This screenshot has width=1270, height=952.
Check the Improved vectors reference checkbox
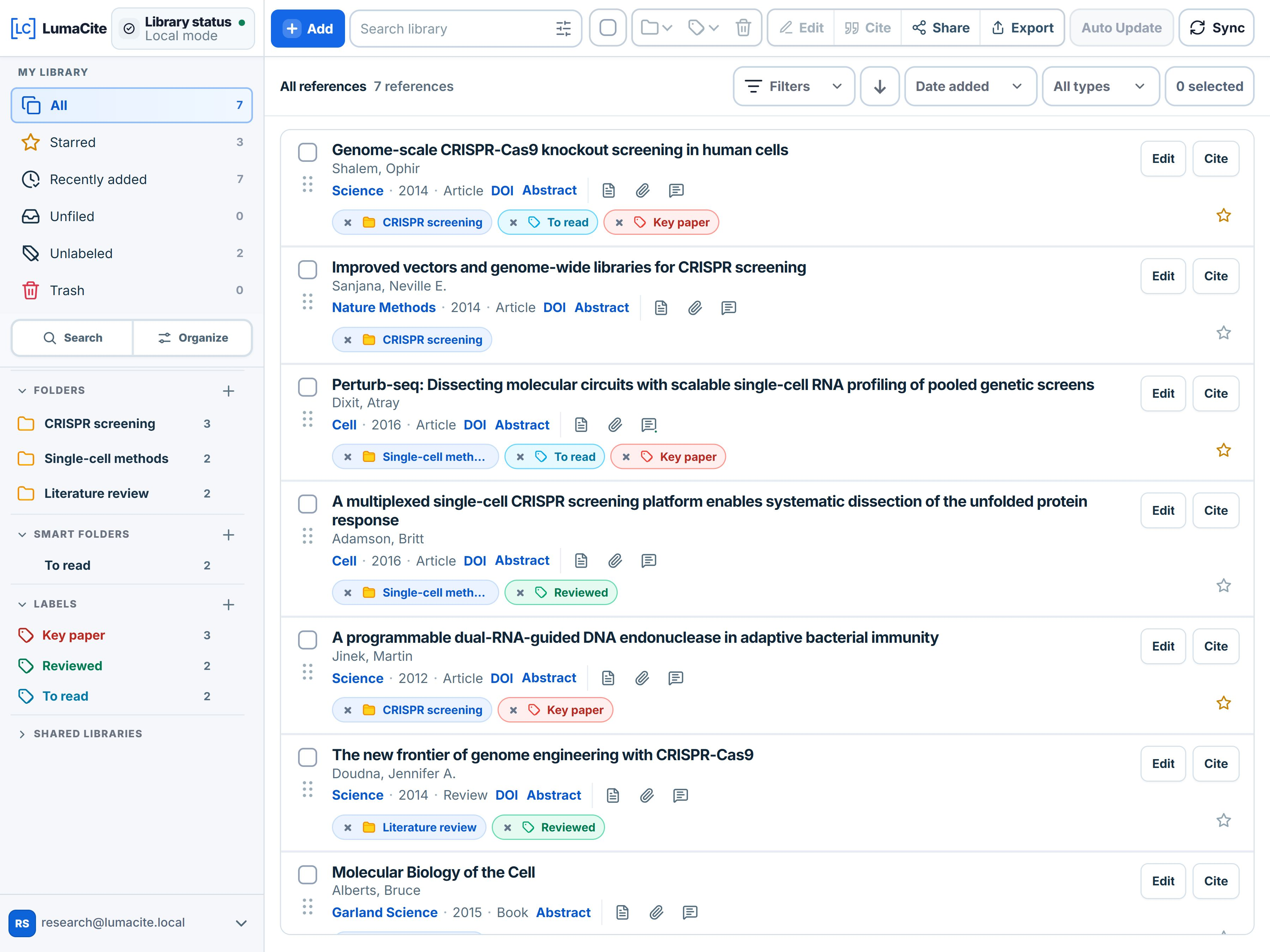[308, 270]
